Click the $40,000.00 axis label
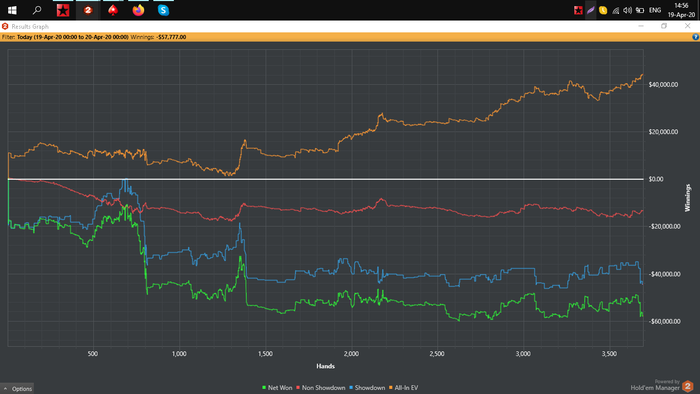The image size is (700, 394). point(663,84)
